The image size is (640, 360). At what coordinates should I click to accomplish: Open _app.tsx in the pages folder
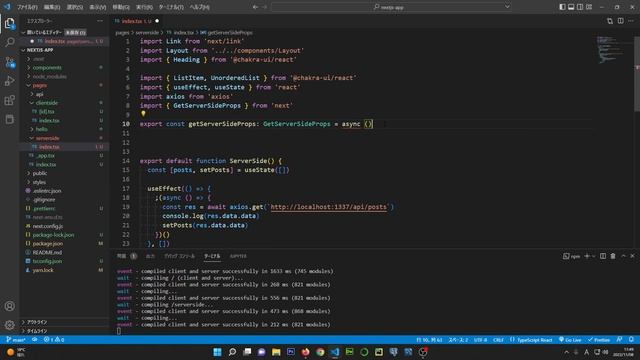45,156
